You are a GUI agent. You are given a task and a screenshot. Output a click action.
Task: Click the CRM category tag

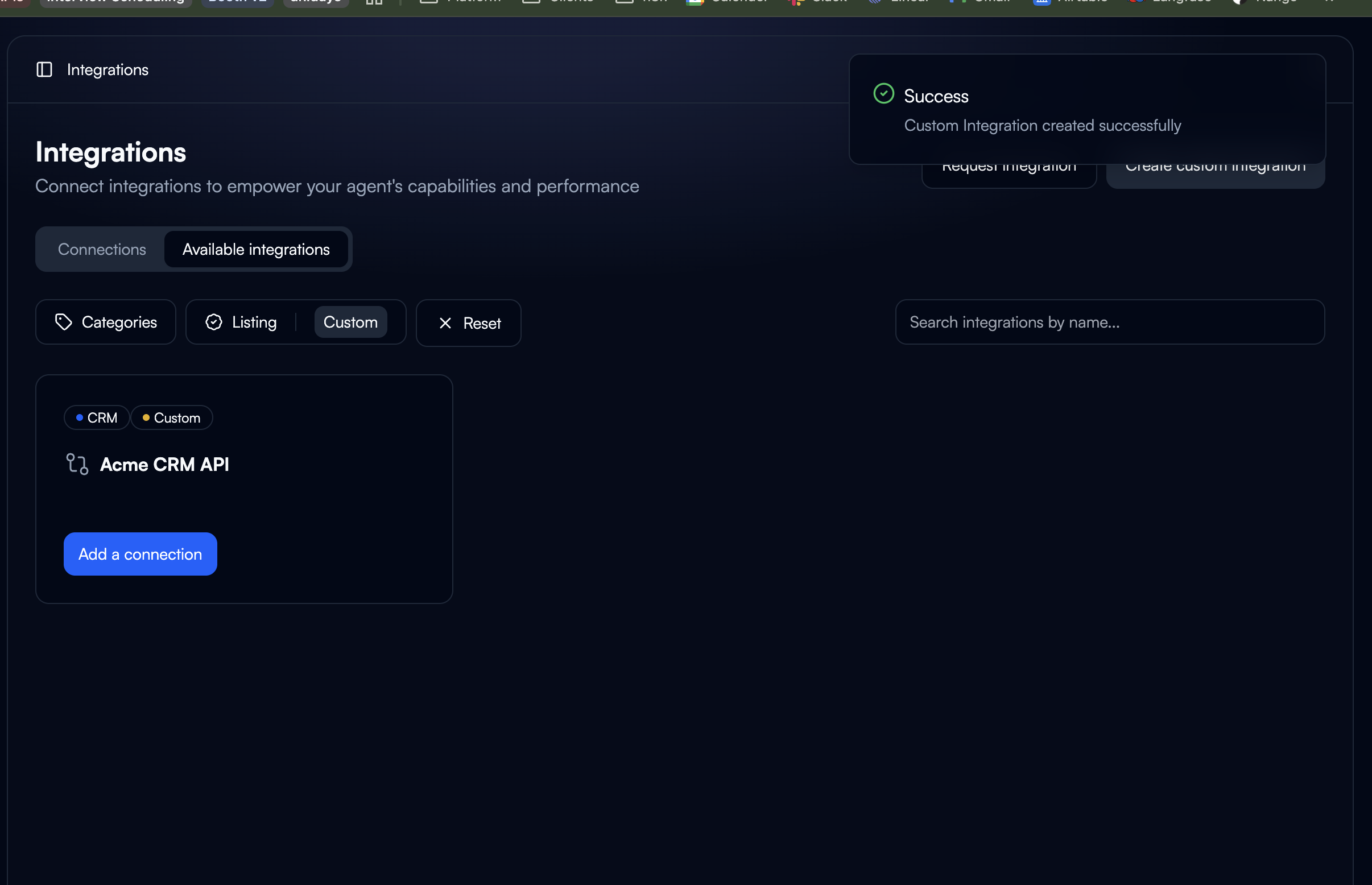coord(97,418)
